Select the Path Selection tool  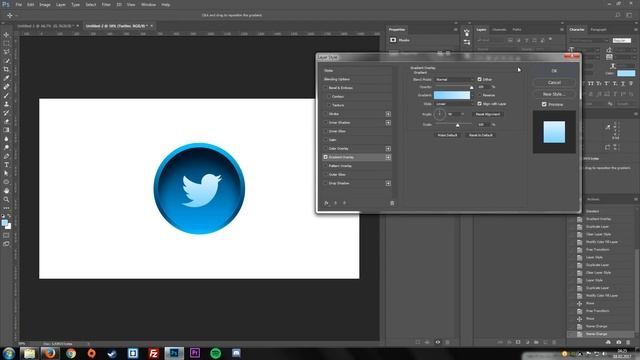pos(6,173)
